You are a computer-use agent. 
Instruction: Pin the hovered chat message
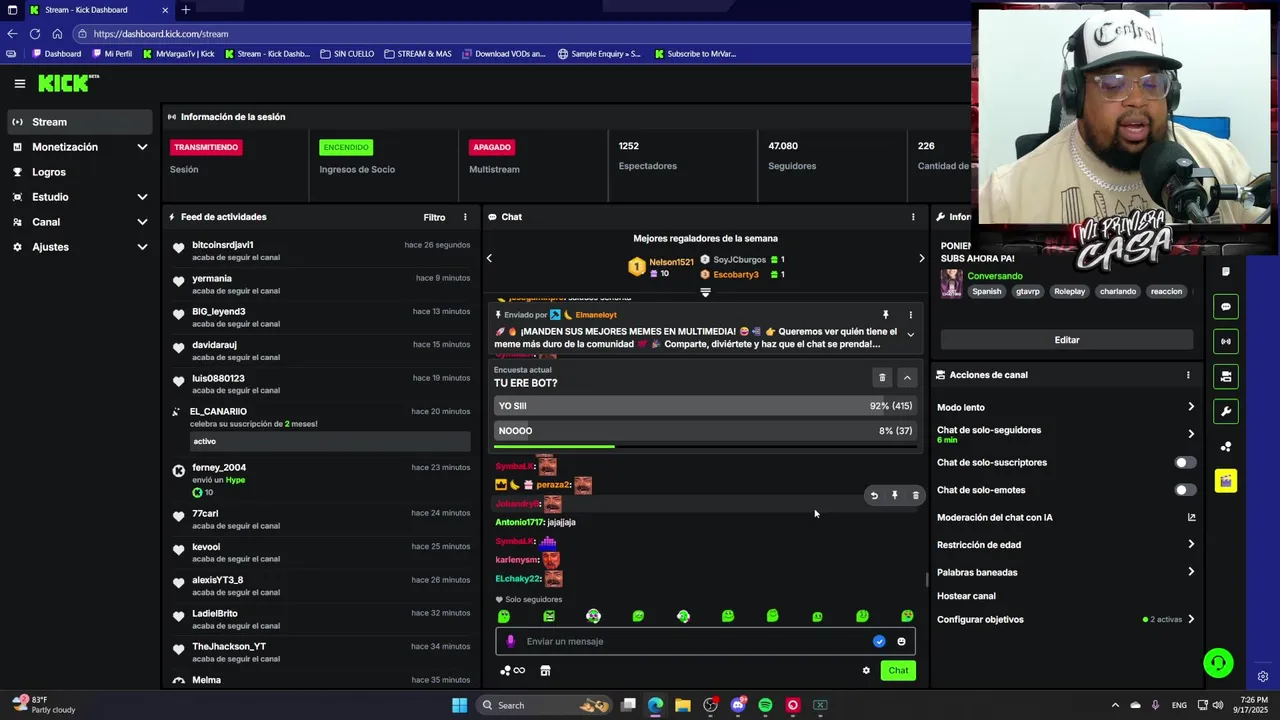894,496
